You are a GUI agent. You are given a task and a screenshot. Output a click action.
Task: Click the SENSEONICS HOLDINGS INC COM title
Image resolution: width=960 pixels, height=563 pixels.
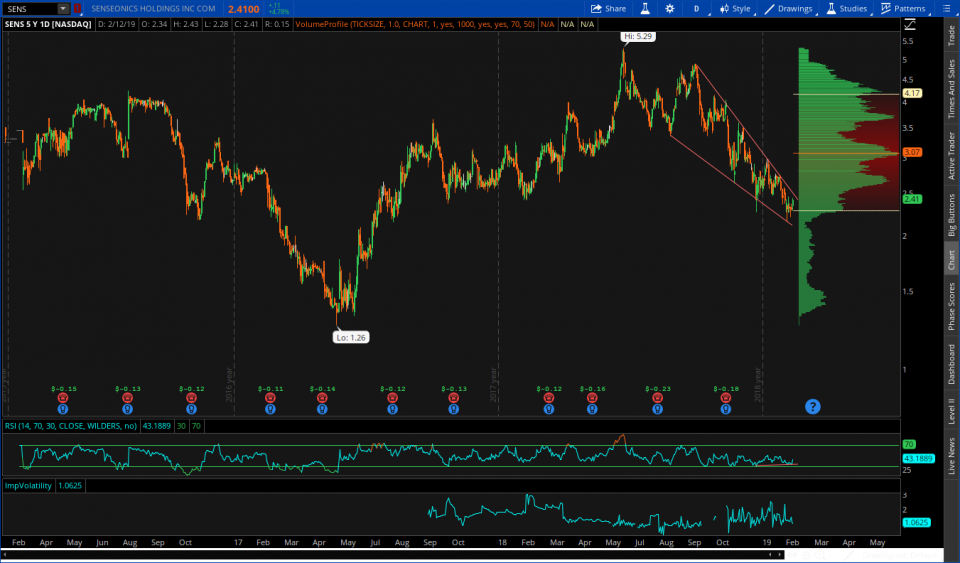tap(153, 9)
